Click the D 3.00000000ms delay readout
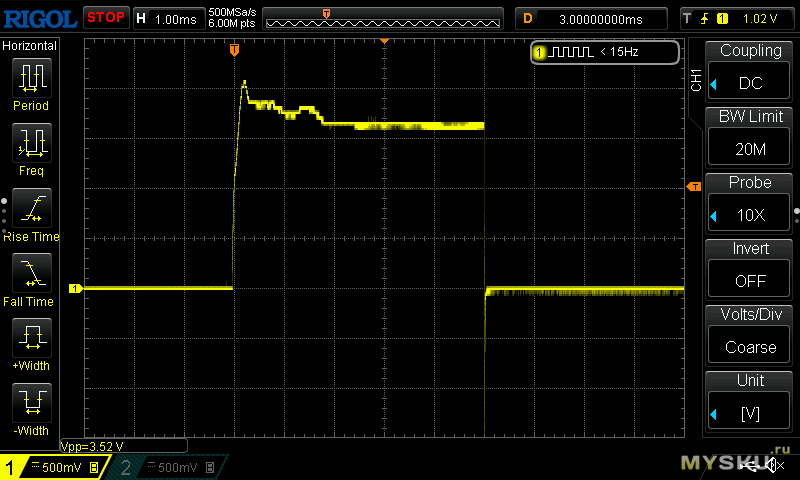This screenshot has width=800, height=480. [591, 19]
